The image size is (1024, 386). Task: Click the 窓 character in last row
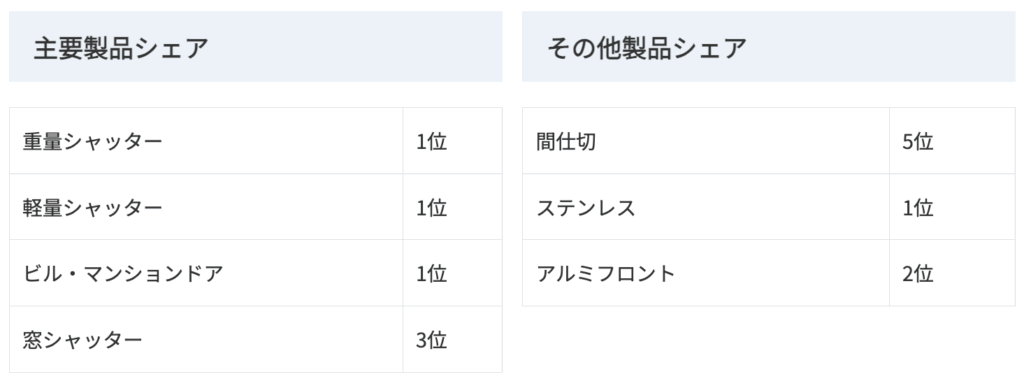(x=33, y=340)
